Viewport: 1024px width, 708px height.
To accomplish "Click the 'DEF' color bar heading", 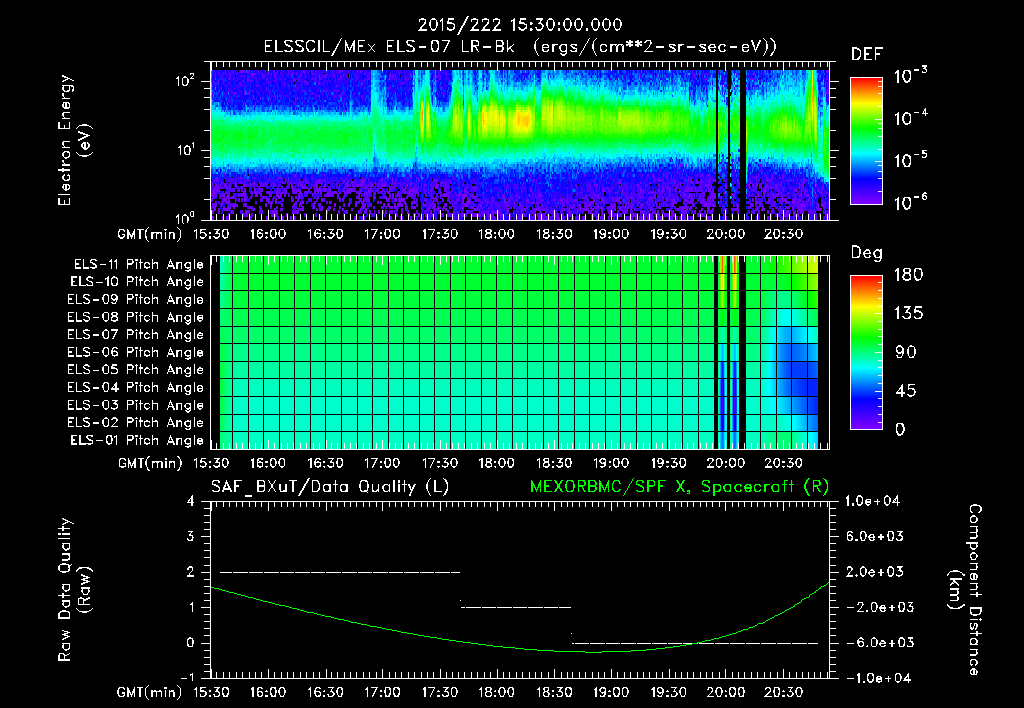I will pyautogui.click(x=867, y=54).
